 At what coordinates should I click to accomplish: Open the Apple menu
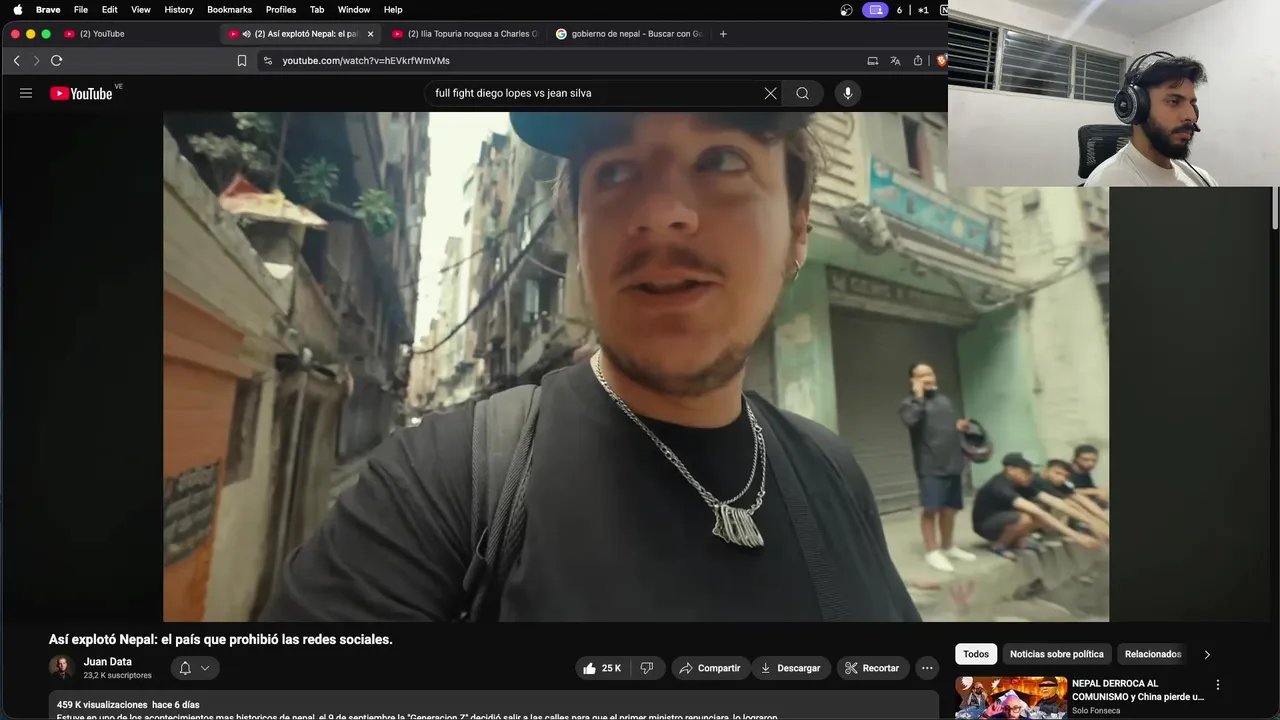(x=17, y=10)
